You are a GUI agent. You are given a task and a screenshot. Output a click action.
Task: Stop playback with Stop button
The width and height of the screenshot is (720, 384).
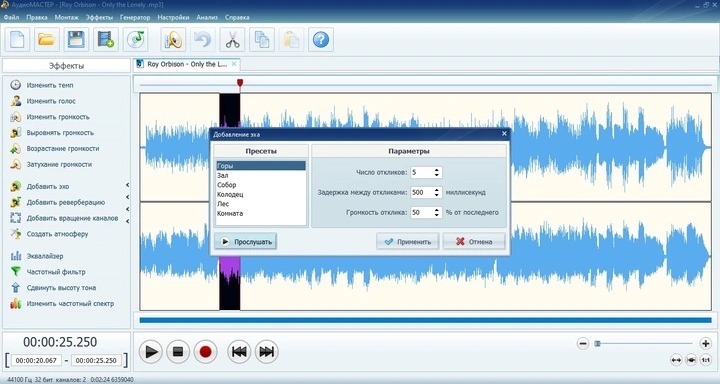[178, 352]
